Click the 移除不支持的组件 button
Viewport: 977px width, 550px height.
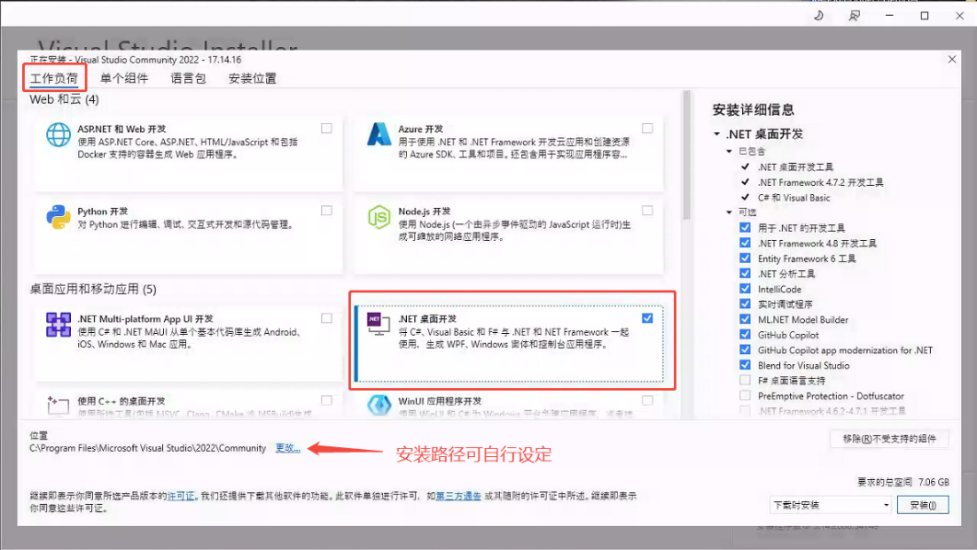[x=889, y=439]
